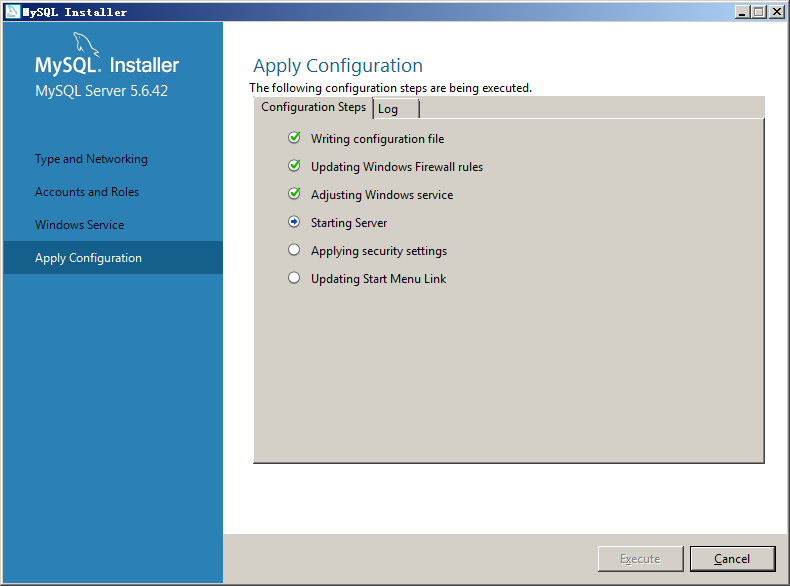Viewport: 790px width, 586px height.
Task: Click the empty circle beside Updating Start Menu Link
Action: click(x=294, y=278)
